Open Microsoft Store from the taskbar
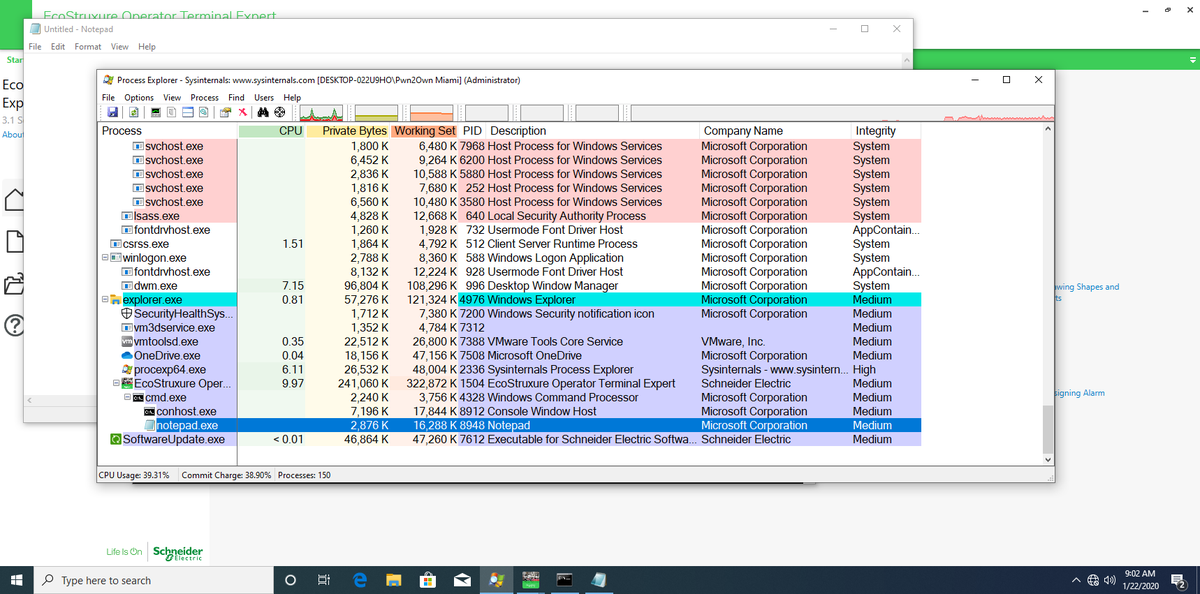The width and height of the screenshot is (1200, 594). pos(427,579)
